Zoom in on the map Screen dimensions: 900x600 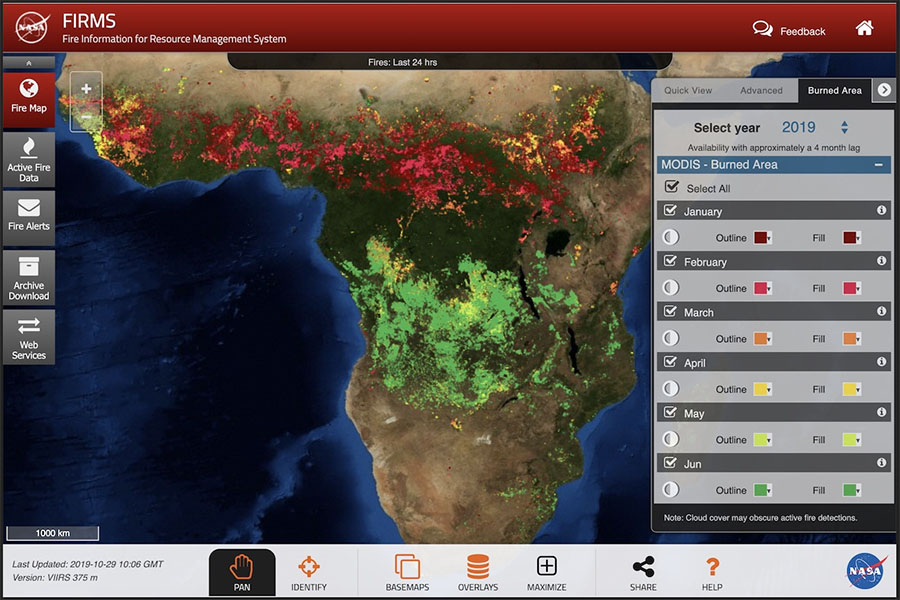86,89
